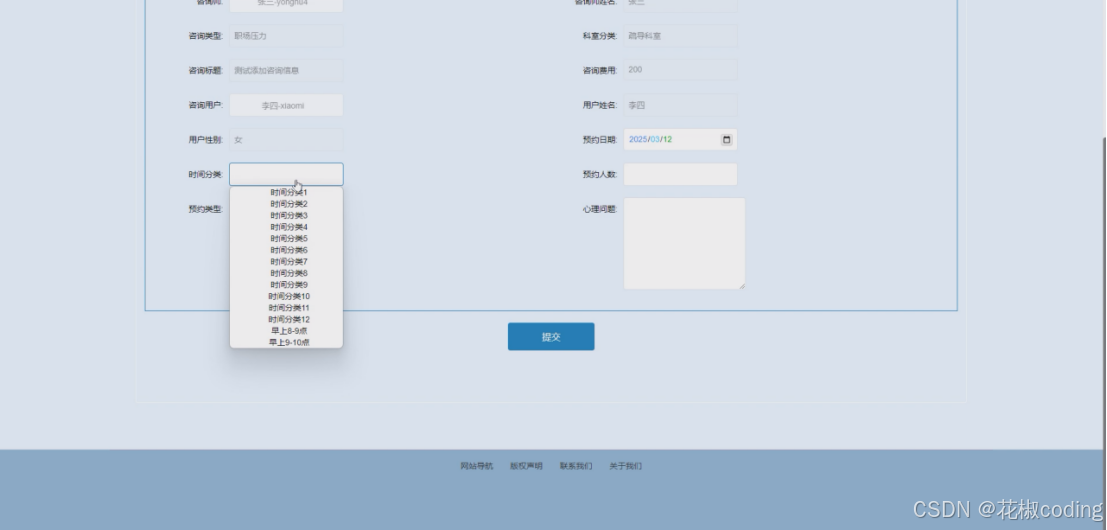Open the calendar picker icon in 预约日期
The image size is (1107, 530).
[x=726, y=140]
